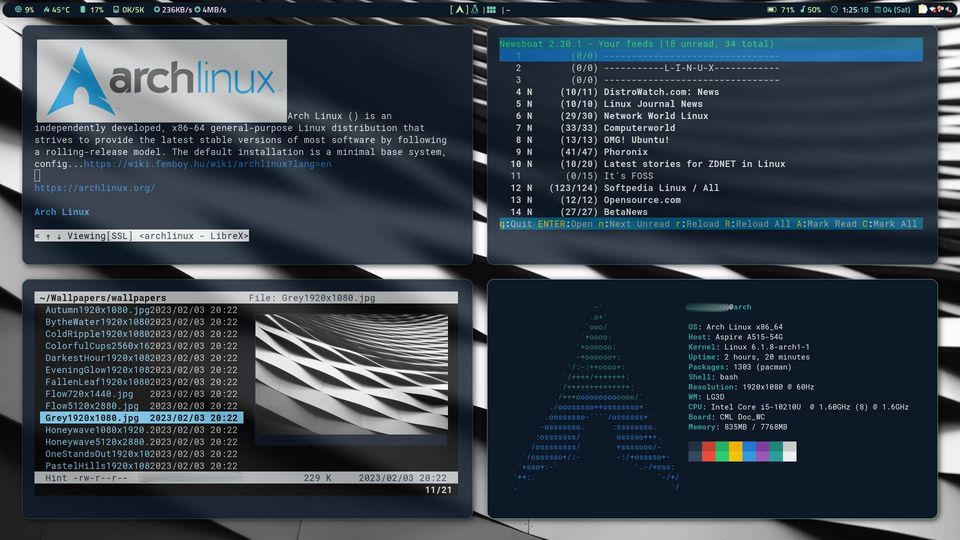
Task: Click A:Mark Read in Newsboat hint bar
Action: (x=826, y=224)
